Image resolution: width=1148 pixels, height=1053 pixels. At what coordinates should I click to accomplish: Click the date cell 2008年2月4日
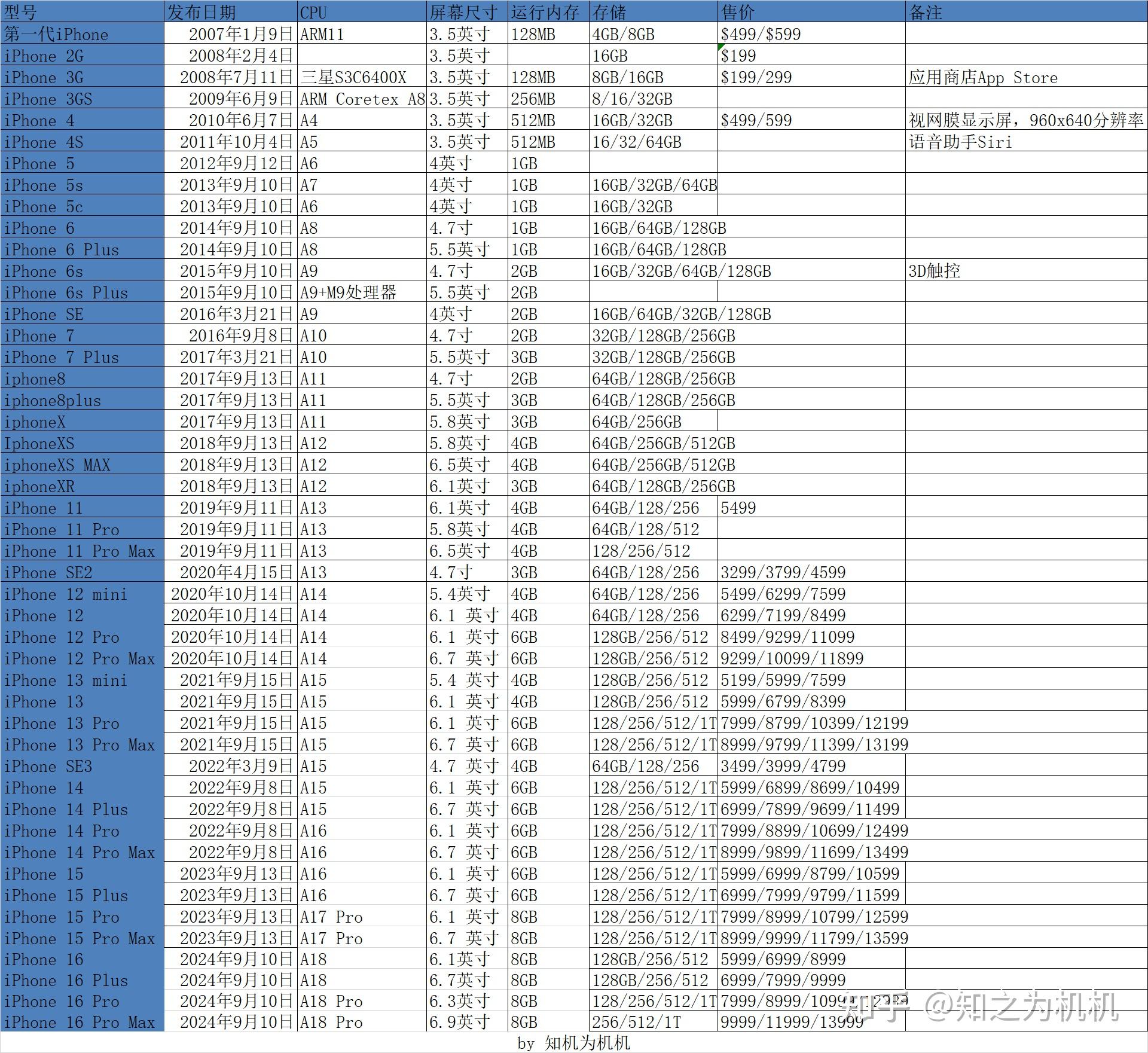point(231,56)
